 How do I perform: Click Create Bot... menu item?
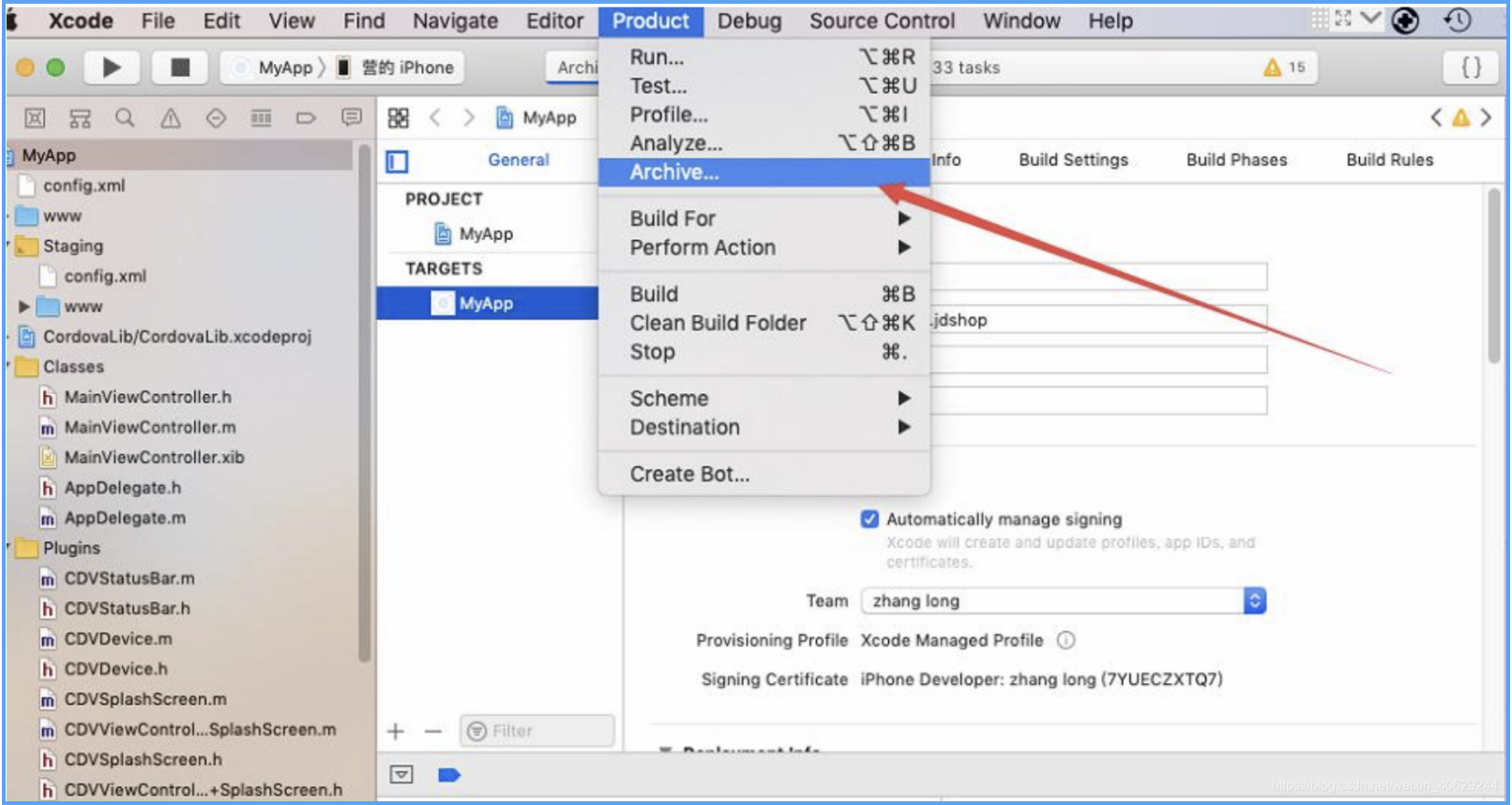click(x=764, y=475)
